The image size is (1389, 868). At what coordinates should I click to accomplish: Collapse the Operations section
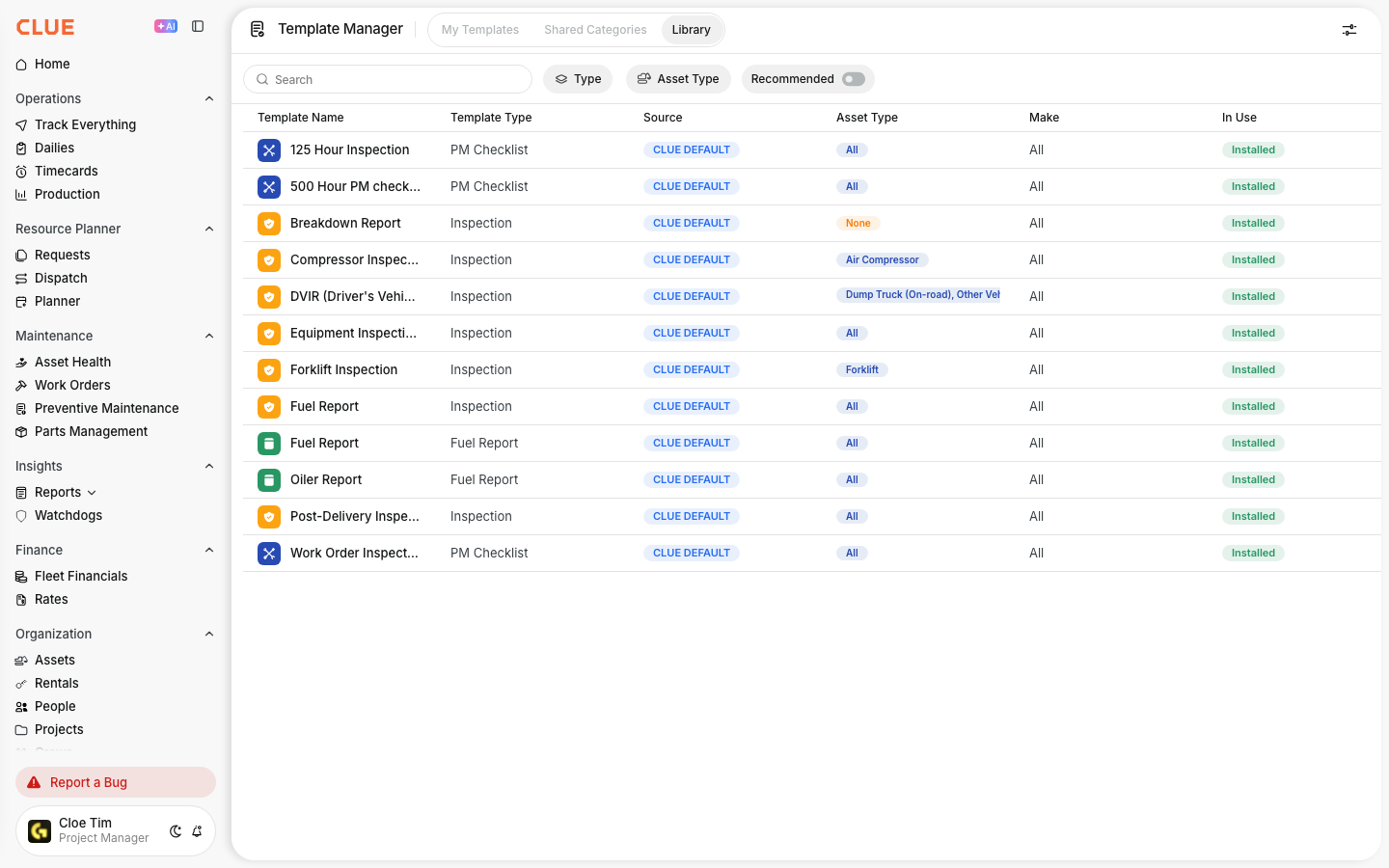pyautogui.click(x=209, y=98)
